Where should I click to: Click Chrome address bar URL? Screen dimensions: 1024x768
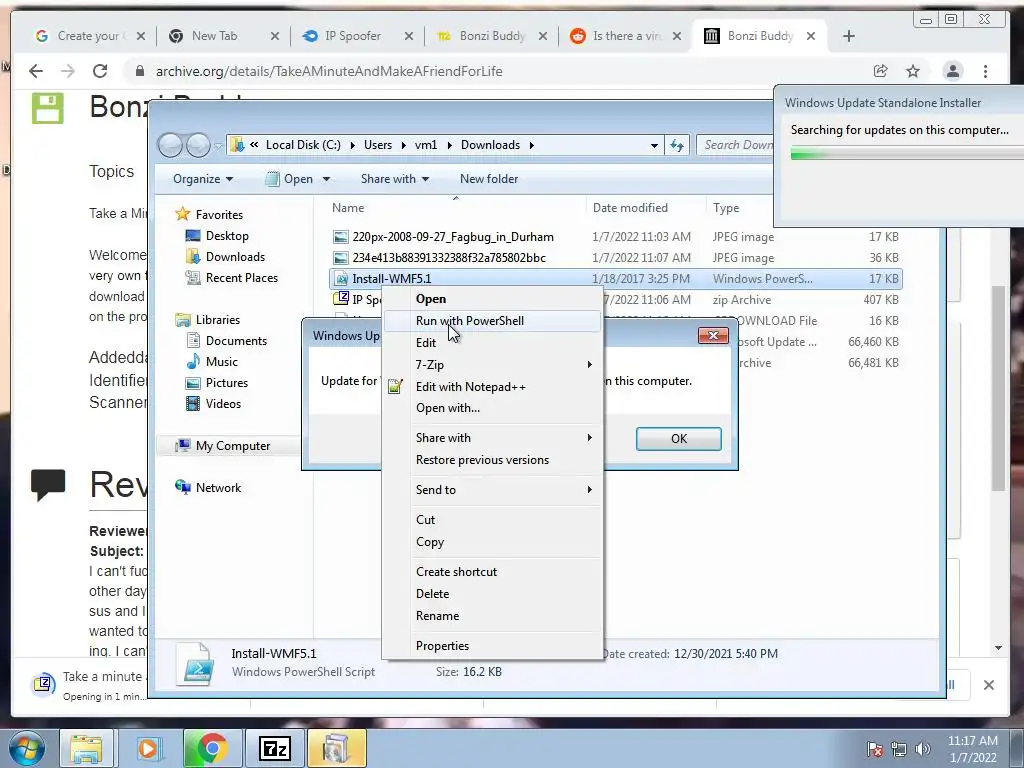click(328, 71)
